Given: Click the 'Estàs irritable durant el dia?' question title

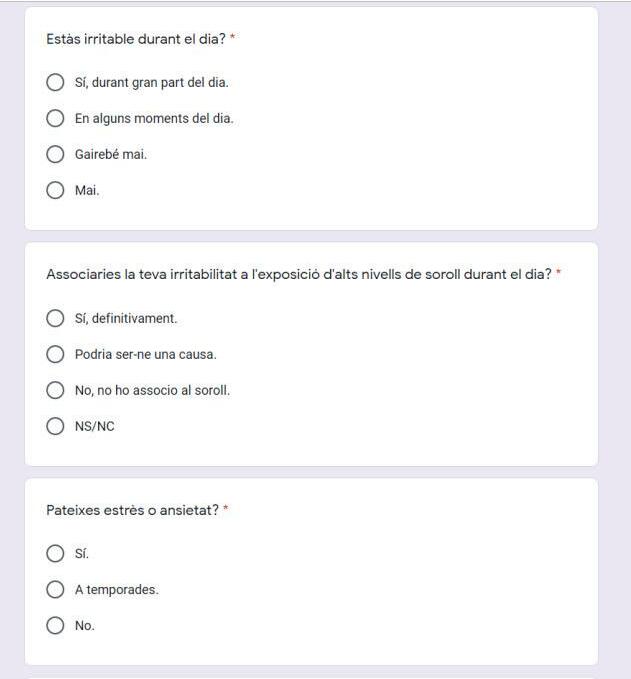Looking at the screenshot, I should click(135, 39).
